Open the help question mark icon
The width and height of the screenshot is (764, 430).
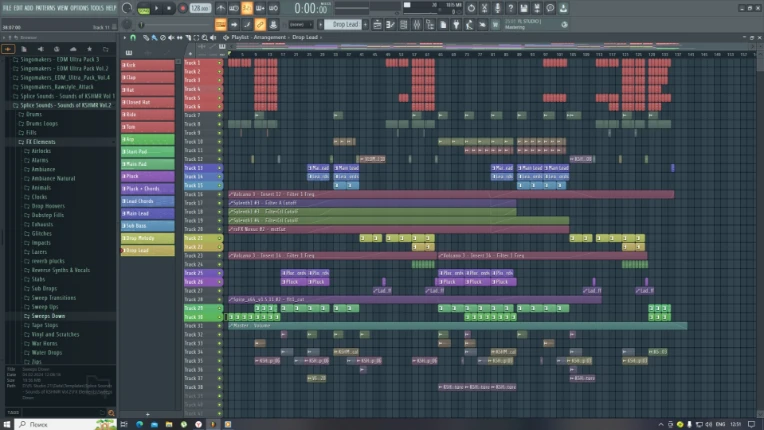tap(511, 8)
